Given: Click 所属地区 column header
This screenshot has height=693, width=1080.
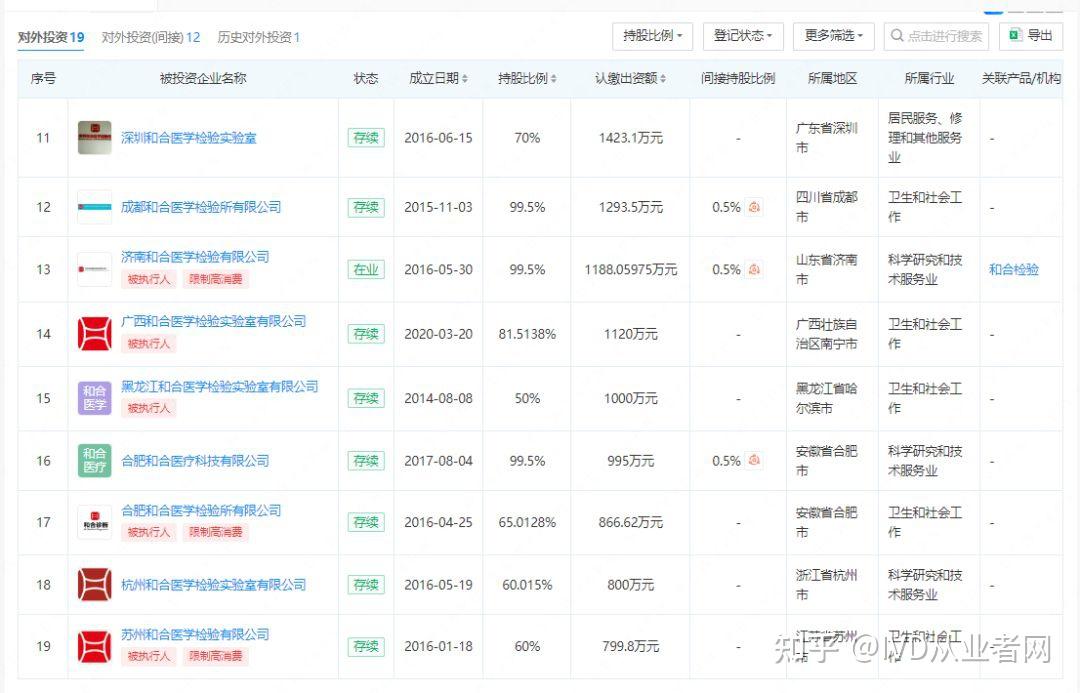Looking at the screenshot, I should click(832, 79).
